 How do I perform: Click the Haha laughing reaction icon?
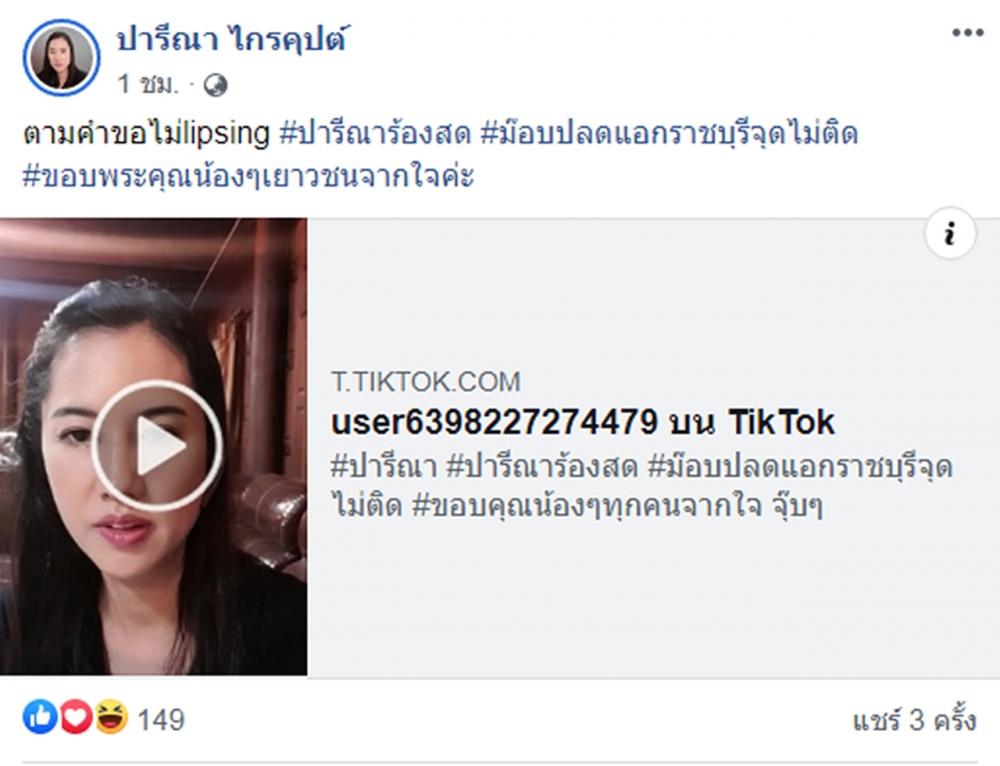point(111,717)
